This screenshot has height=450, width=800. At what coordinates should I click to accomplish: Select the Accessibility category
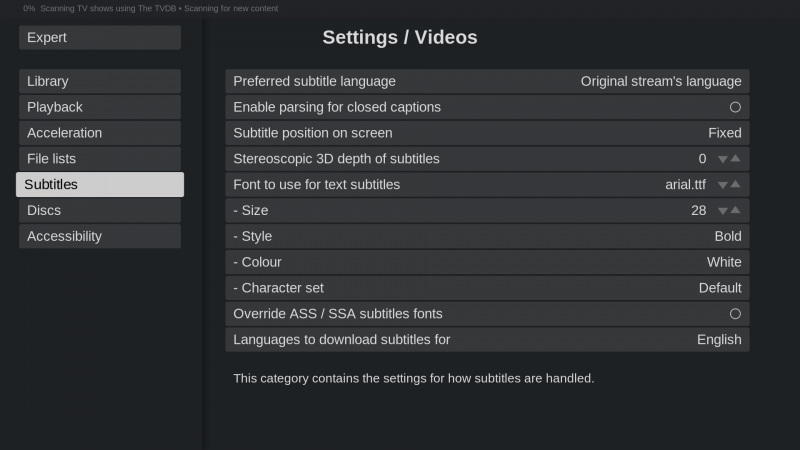(x=100, y=237)
